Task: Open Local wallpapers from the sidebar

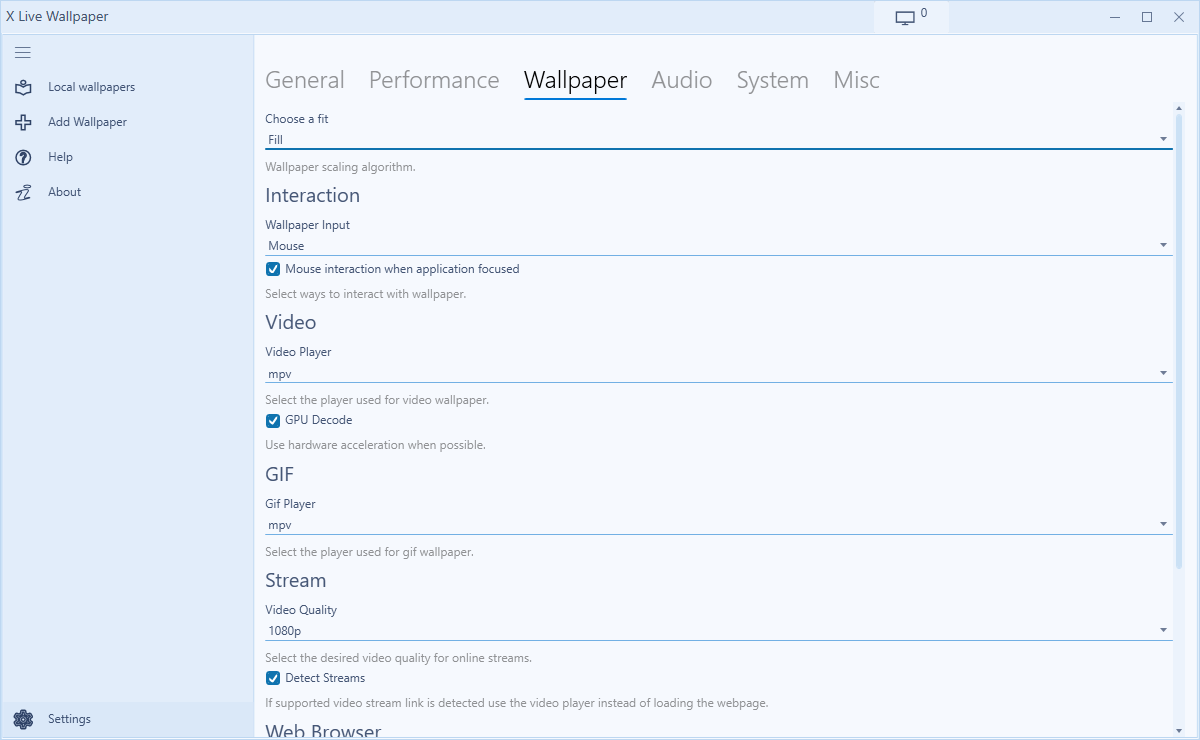Action: [90, 87]
